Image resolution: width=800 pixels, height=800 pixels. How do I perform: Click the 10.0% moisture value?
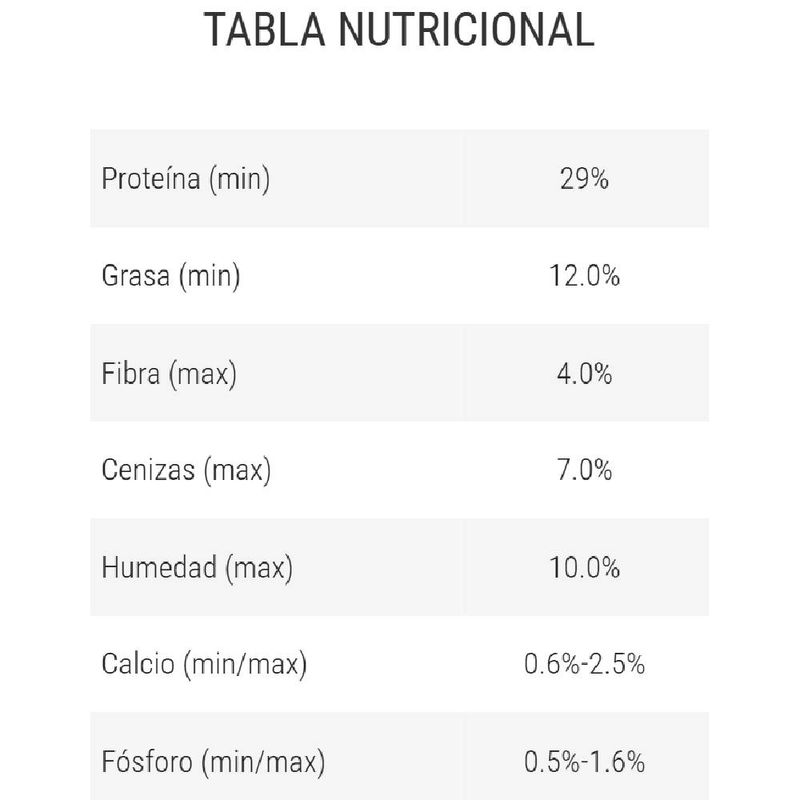(584, 567)
